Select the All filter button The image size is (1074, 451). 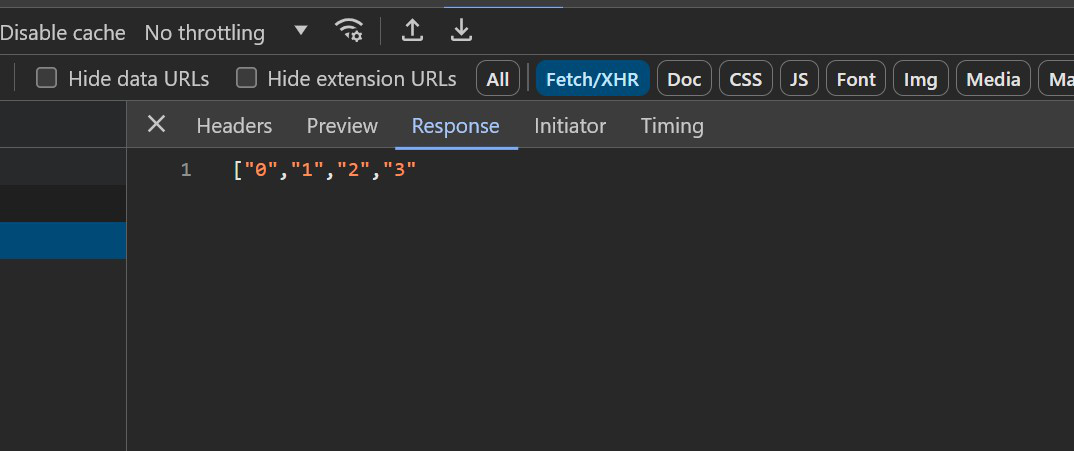498,79
